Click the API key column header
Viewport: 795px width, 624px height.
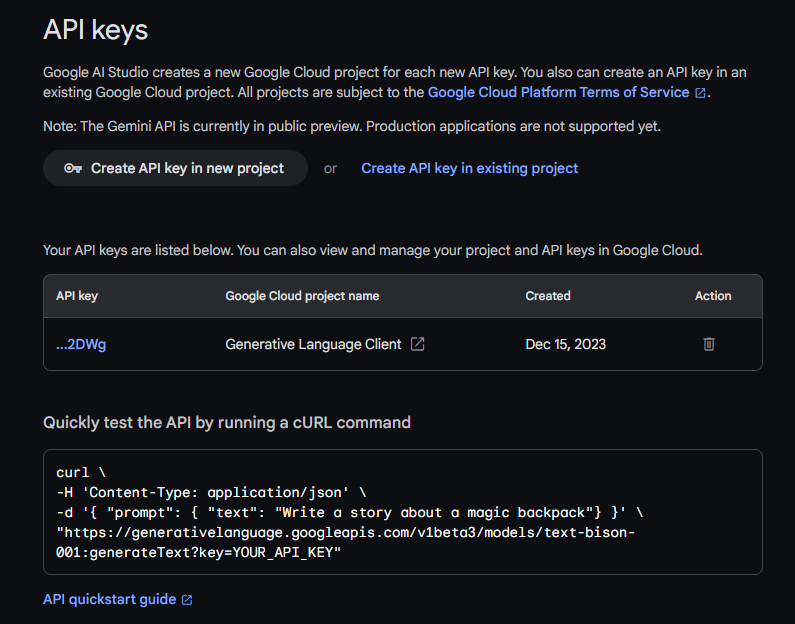(x=77, y=296)
